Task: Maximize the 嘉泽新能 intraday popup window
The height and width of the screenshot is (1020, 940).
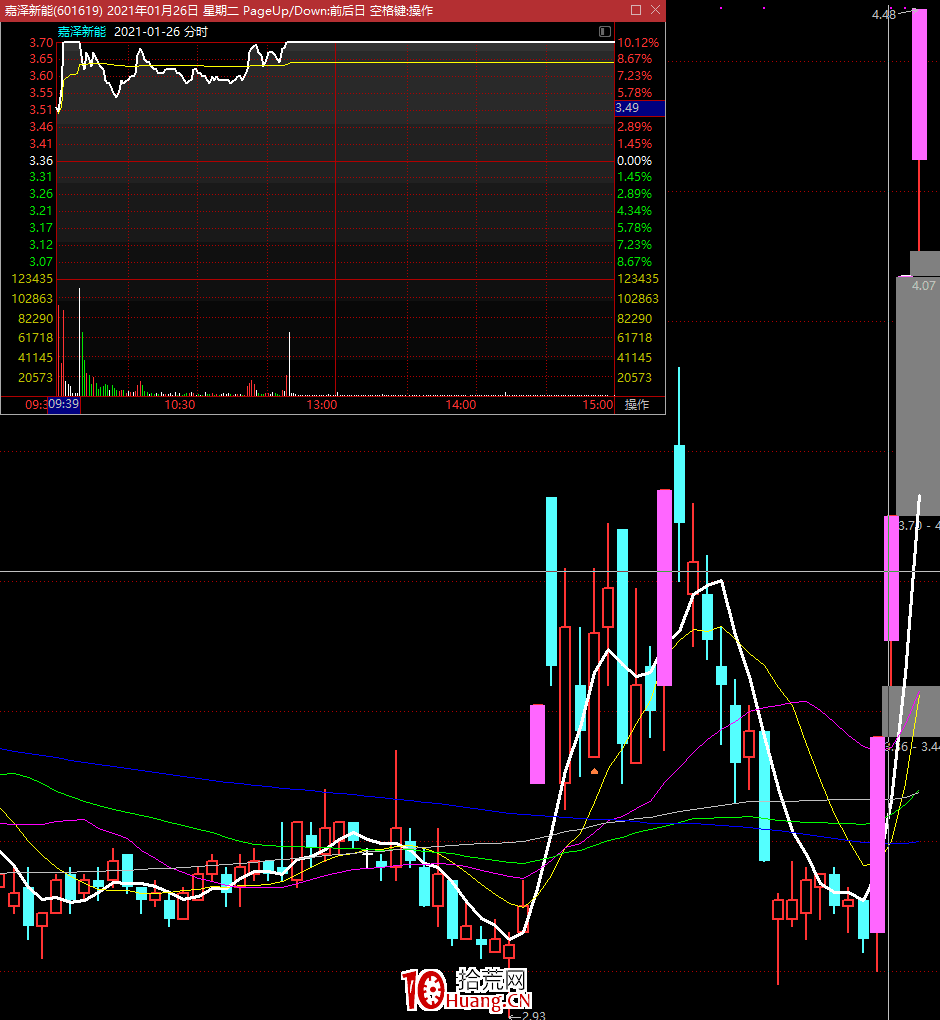Action: pos(636,10)
